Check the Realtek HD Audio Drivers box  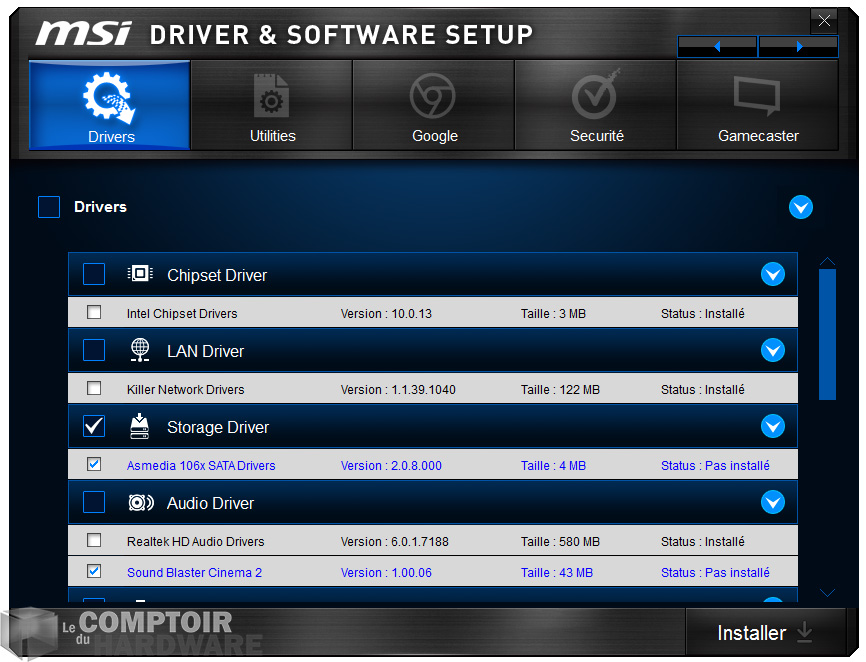coord(94,540)
